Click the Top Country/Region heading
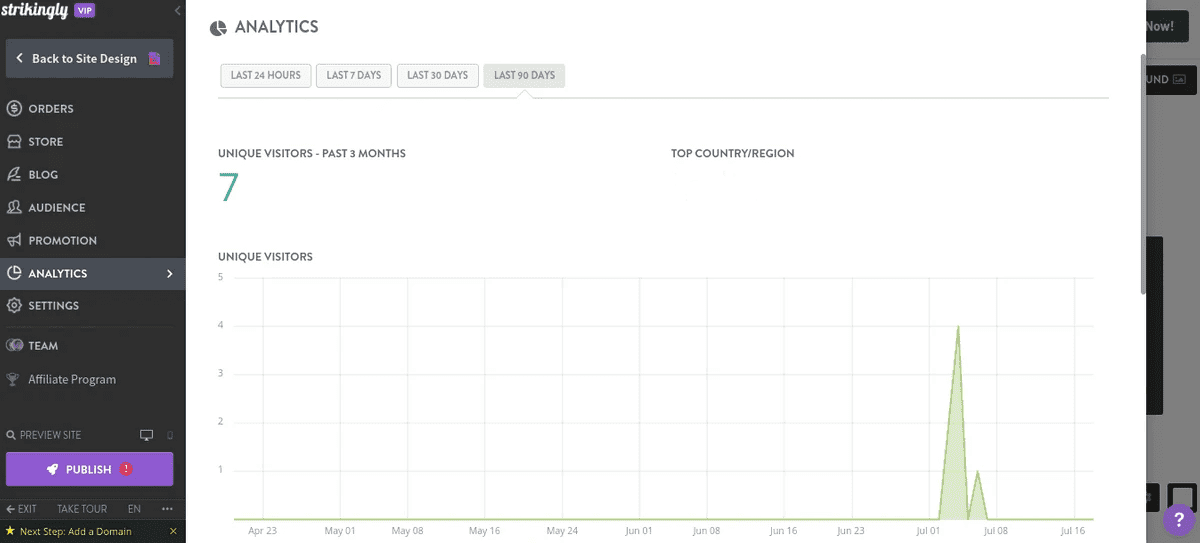Screen dimensions: 1200x543 [733, 154]
